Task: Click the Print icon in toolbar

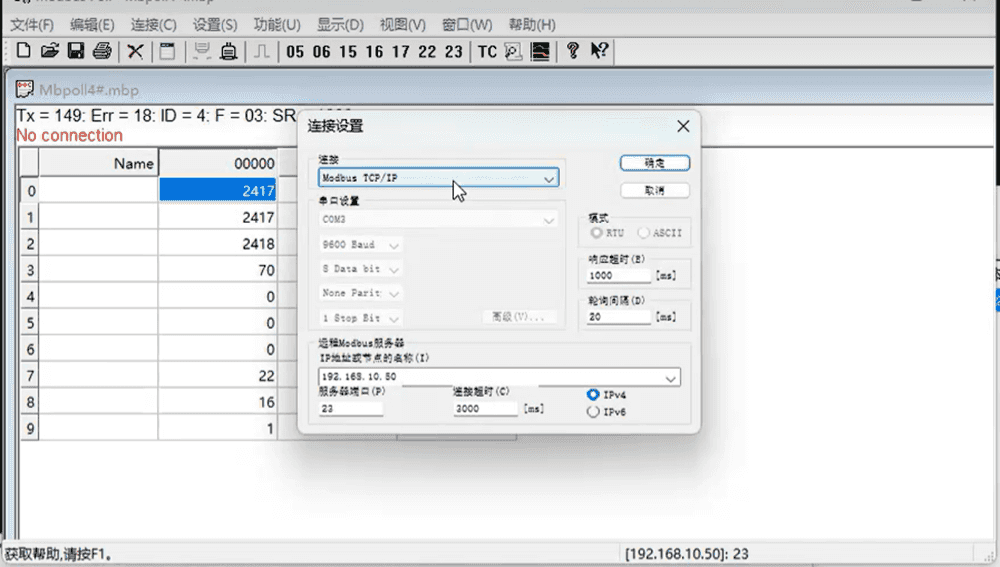Action: pos(102,51)
